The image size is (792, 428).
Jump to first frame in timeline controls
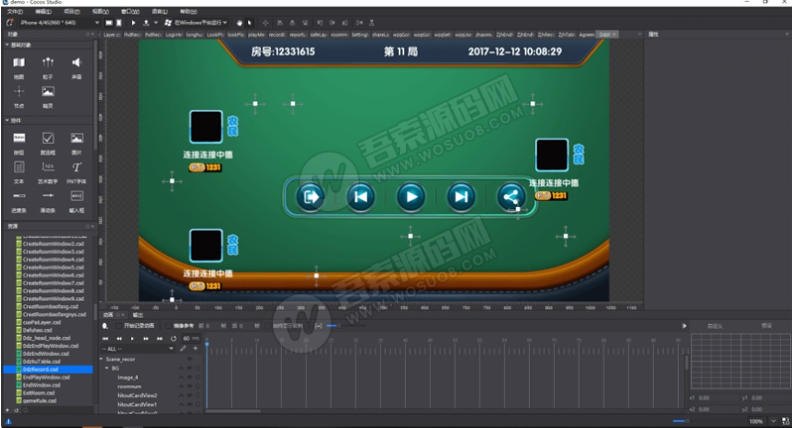point(106,339)
